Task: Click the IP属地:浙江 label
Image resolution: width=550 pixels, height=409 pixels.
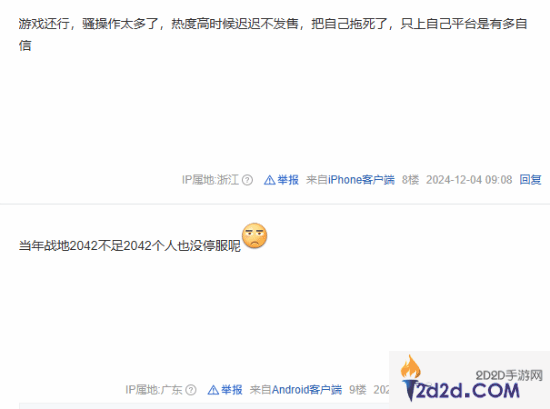Action: point(210,180)
